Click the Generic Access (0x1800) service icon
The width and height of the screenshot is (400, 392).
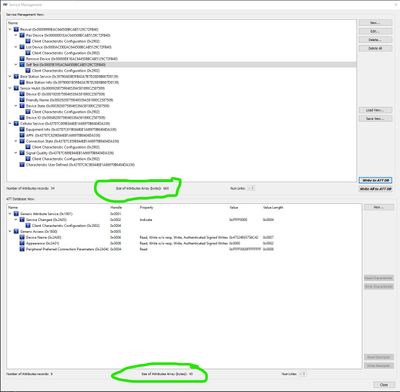coord(16,231)
